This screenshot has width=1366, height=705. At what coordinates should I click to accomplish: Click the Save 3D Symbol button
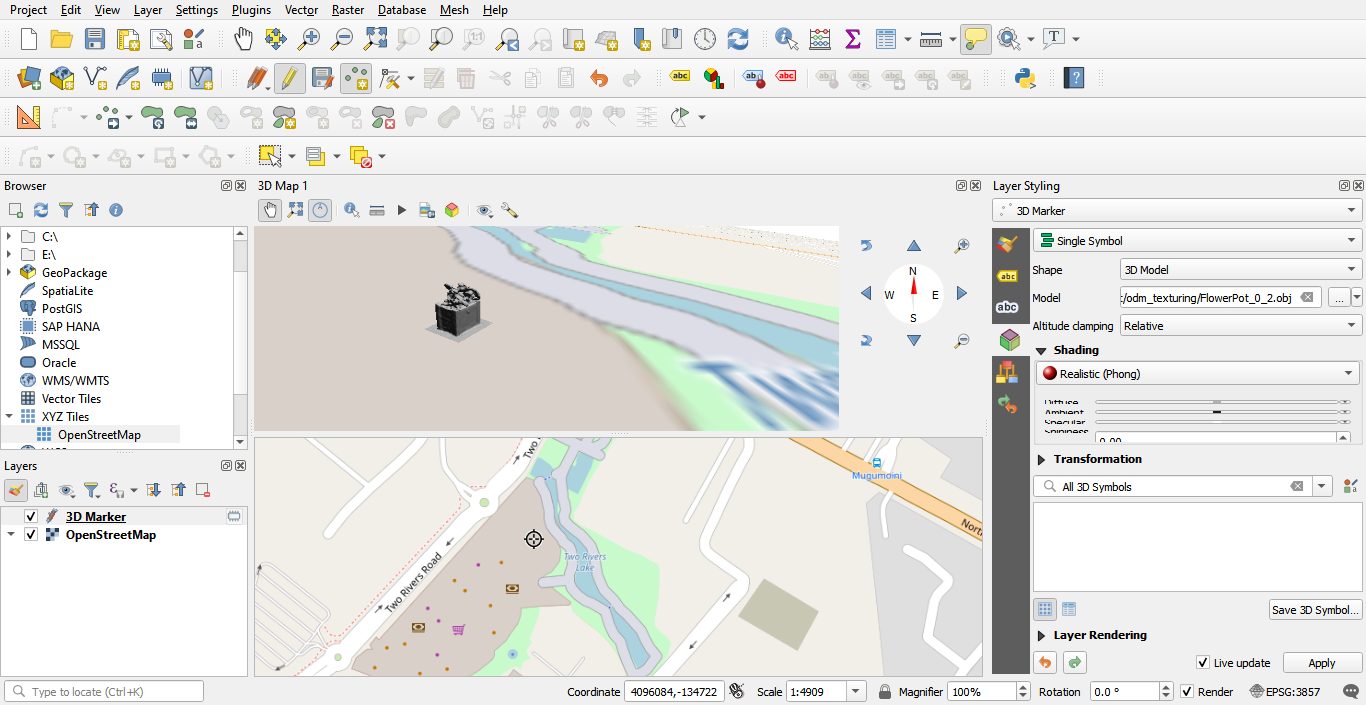(x=1314, y=610)
